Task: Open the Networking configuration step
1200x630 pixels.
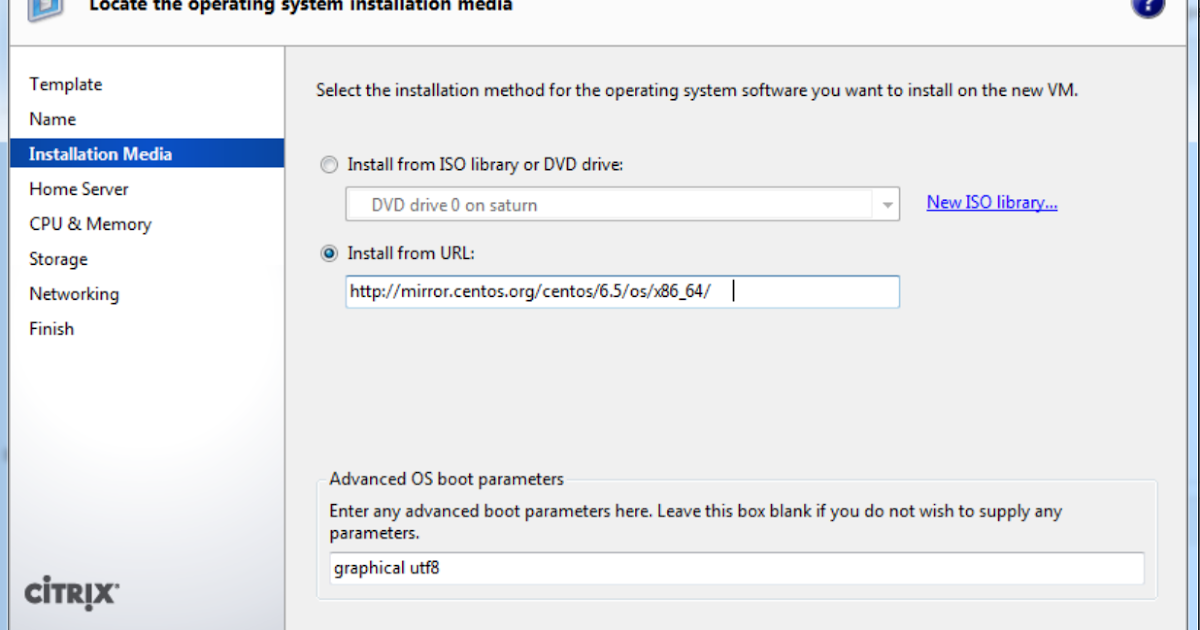Action: pyautogui.click(x=74, y=294)
